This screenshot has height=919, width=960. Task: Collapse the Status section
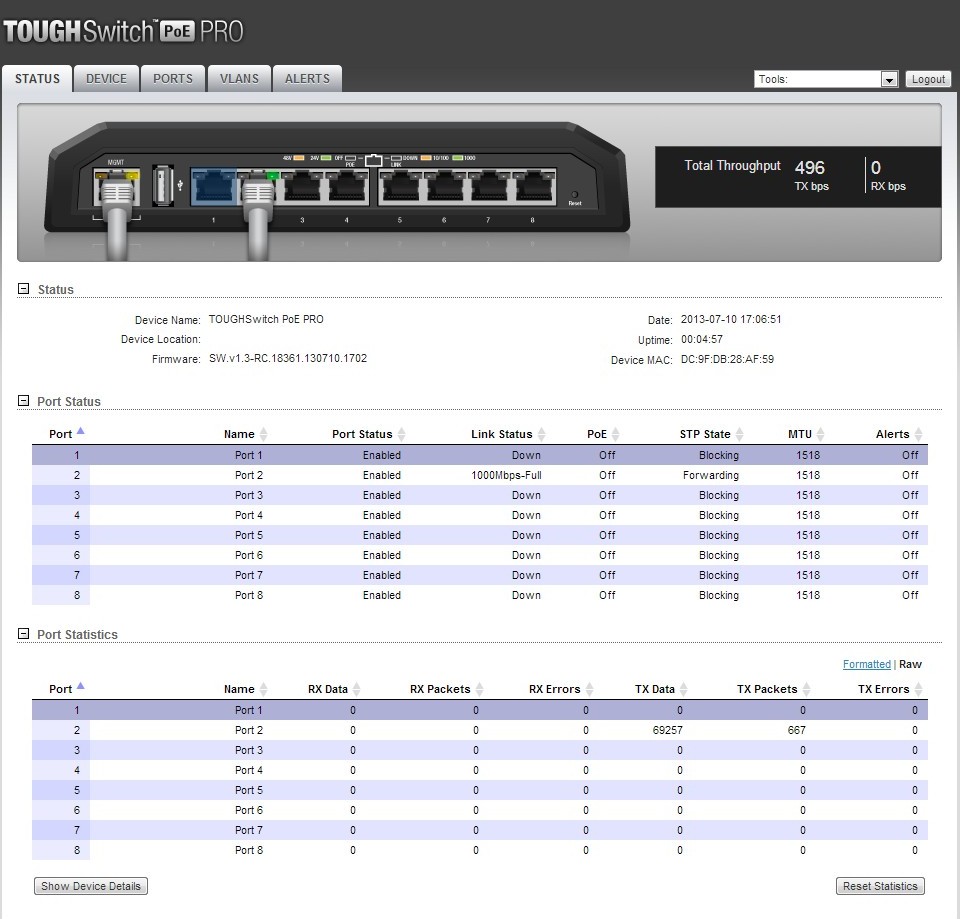[x=23, y=288]
